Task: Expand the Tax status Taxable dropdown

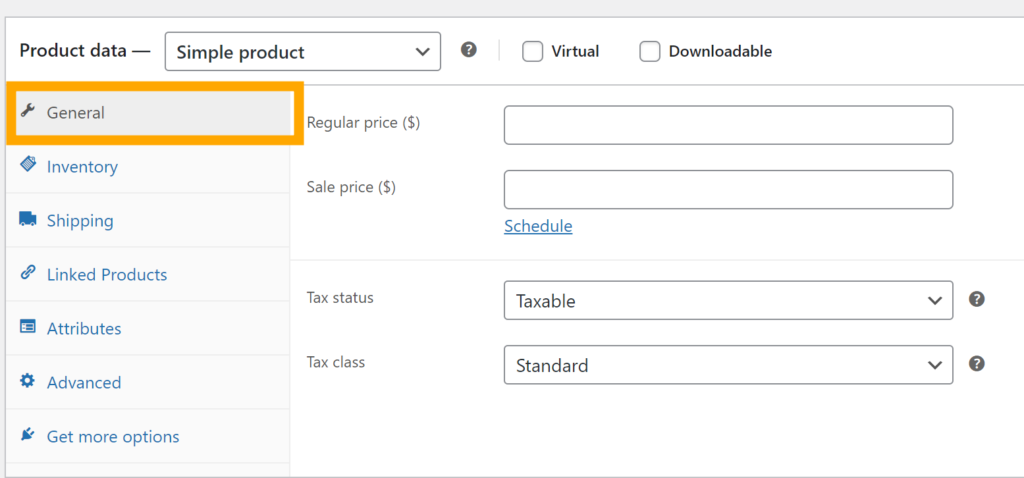Action: pos(727,300)
